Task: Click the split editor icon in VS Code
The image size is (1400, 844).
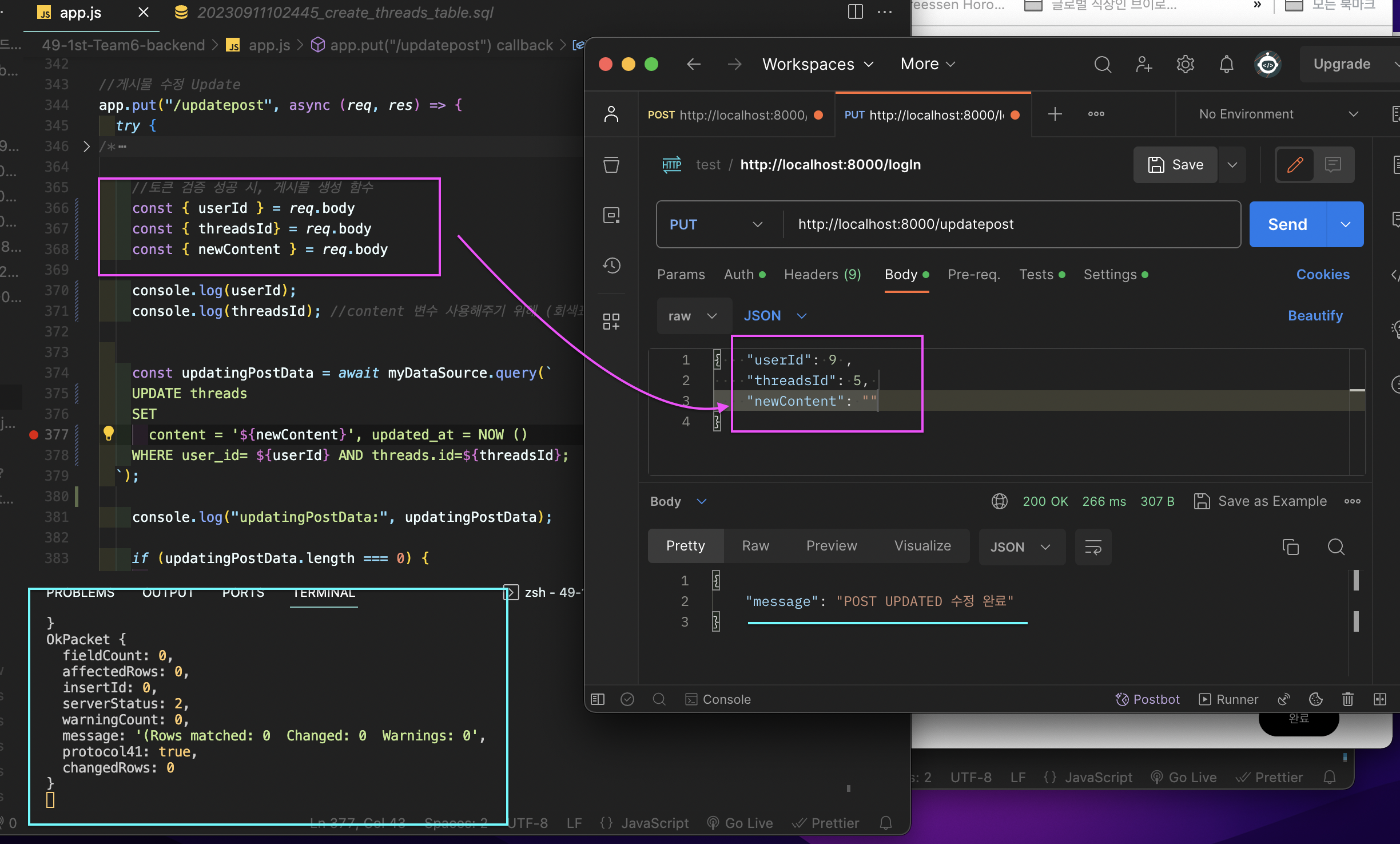Action: click(x=855, y=12)
